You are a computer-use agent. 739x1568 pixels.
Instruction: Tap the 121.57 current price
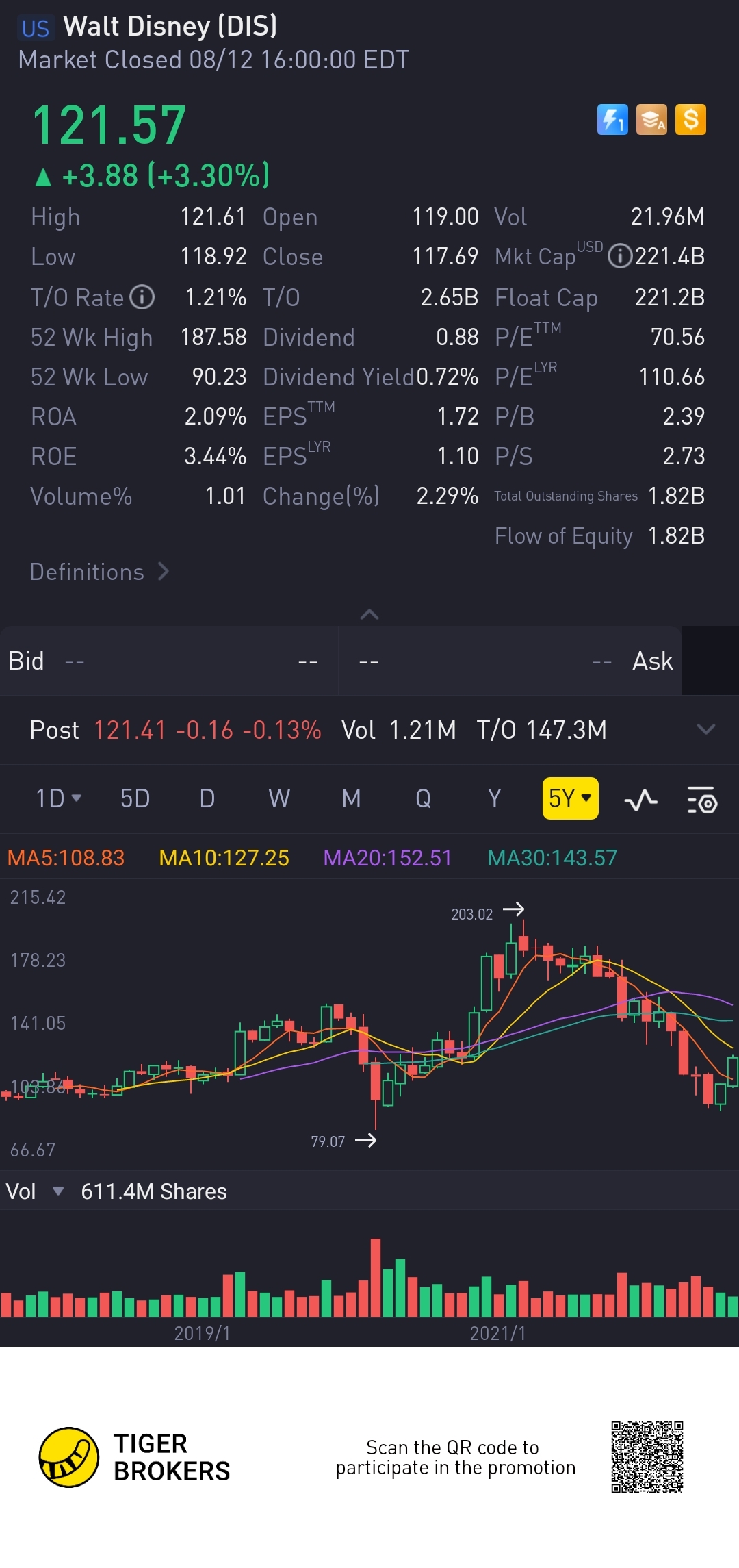tap(109, 126)
